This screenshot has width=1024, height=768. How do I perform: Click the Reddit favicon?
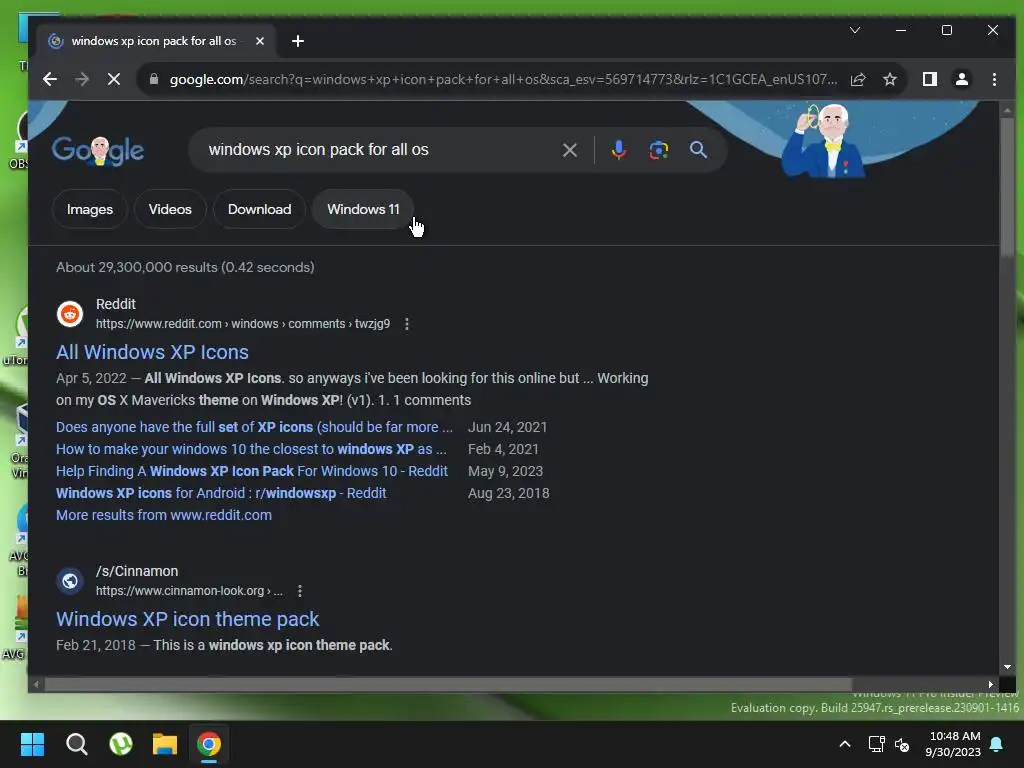click(x=70, y=314)
